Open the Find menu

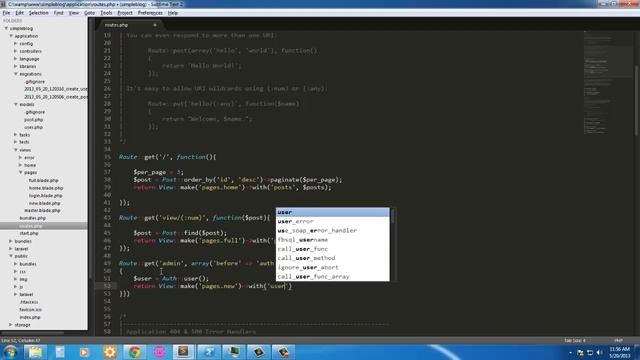click(x=58, y=13)
